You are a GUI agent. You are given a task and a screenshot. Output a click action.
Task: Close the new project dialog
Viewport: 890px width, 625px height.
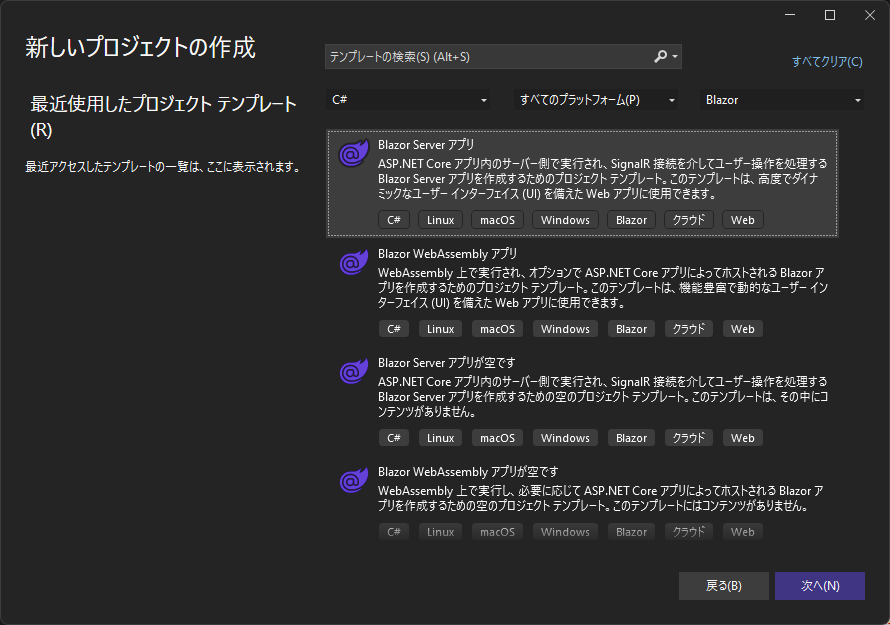click(x=870, y=15)
